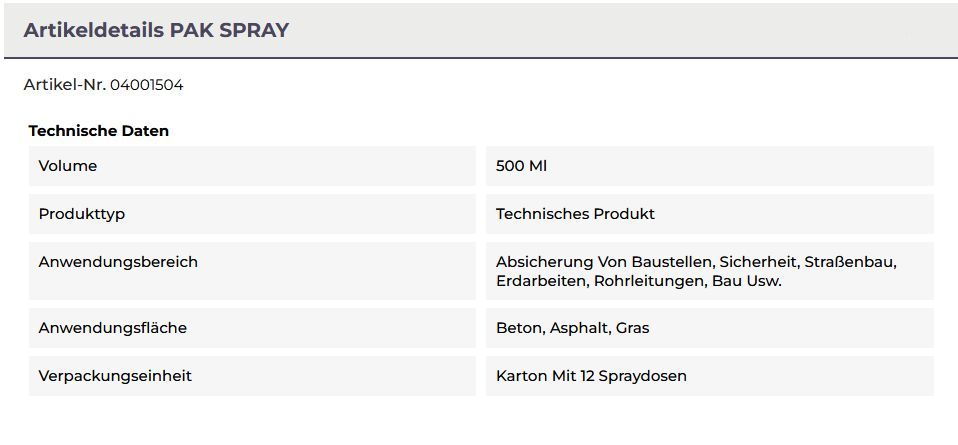Click the Anwendungsbereich row label

pos(118,262)
